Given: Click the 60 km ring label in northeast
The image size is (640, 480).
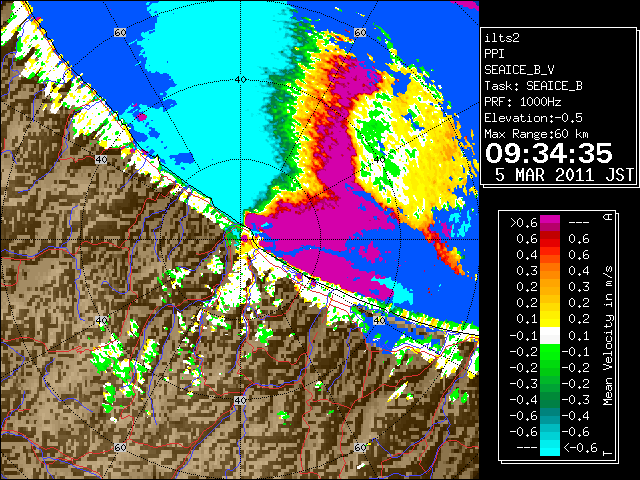Looking at the screenshot, I should pyautogui.click(x=360, y=32).
